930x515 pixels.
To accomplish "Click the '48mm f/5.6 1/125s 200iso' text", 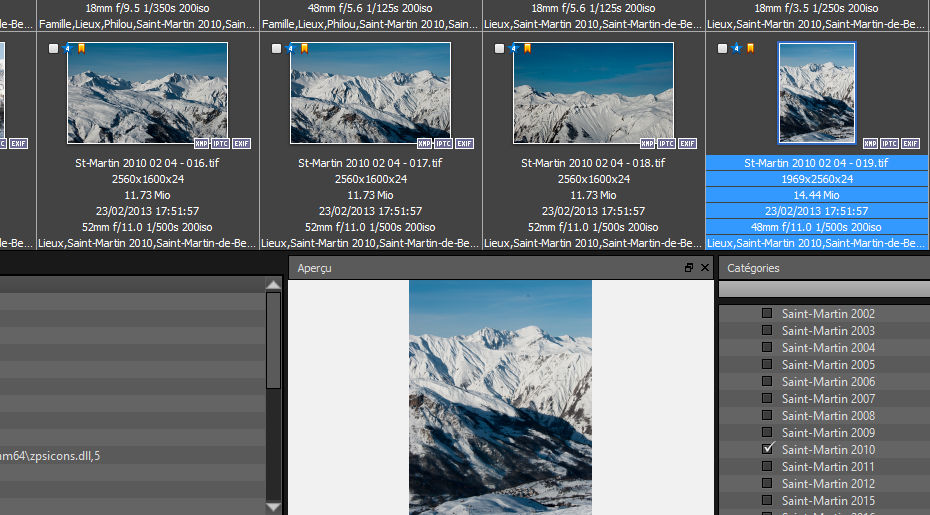I will tap(370, 8).
